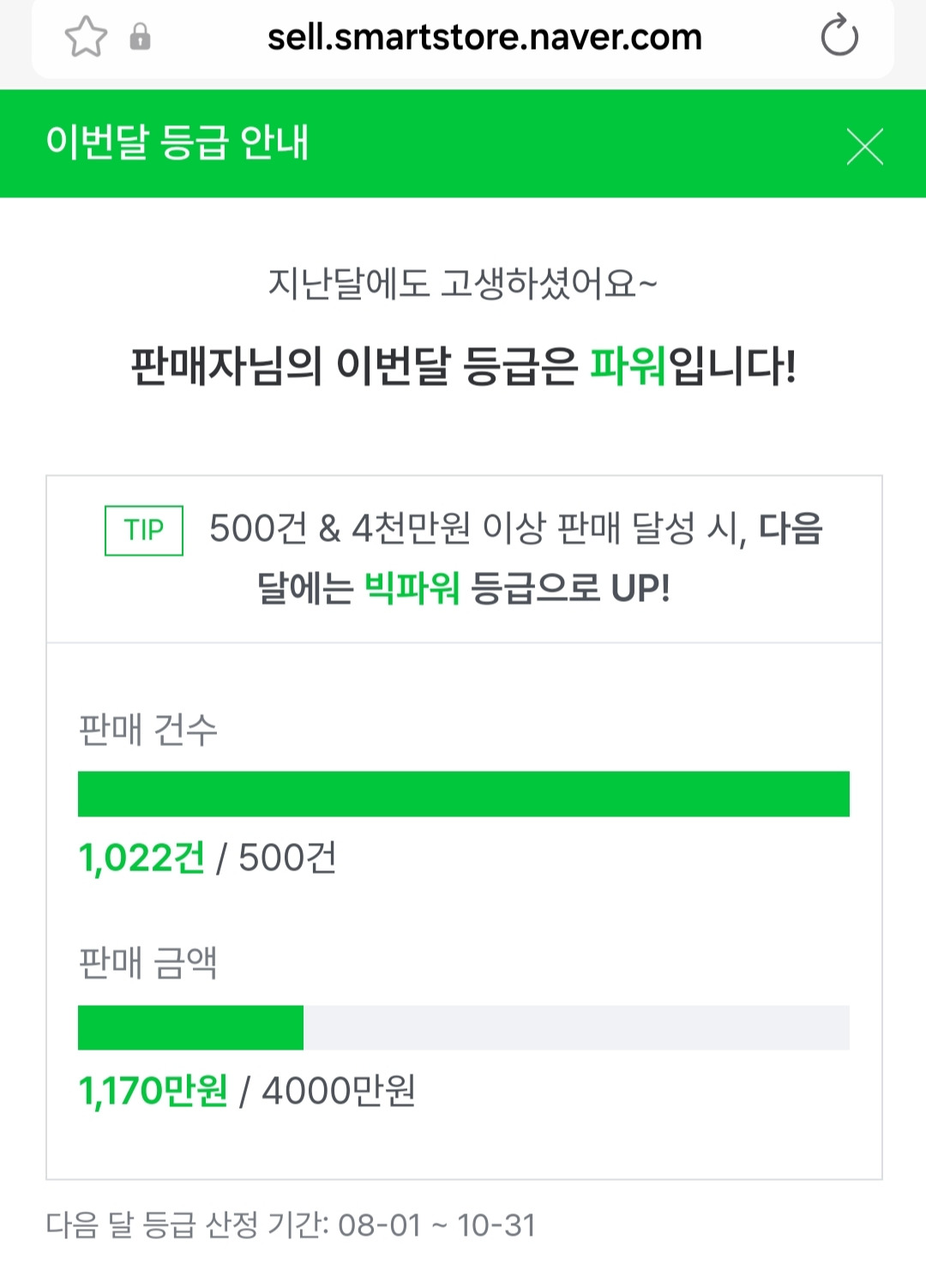Screen dimensions: 926x1288
Task: Reload the page with refresh icon
Action: [x=839, y=36]
